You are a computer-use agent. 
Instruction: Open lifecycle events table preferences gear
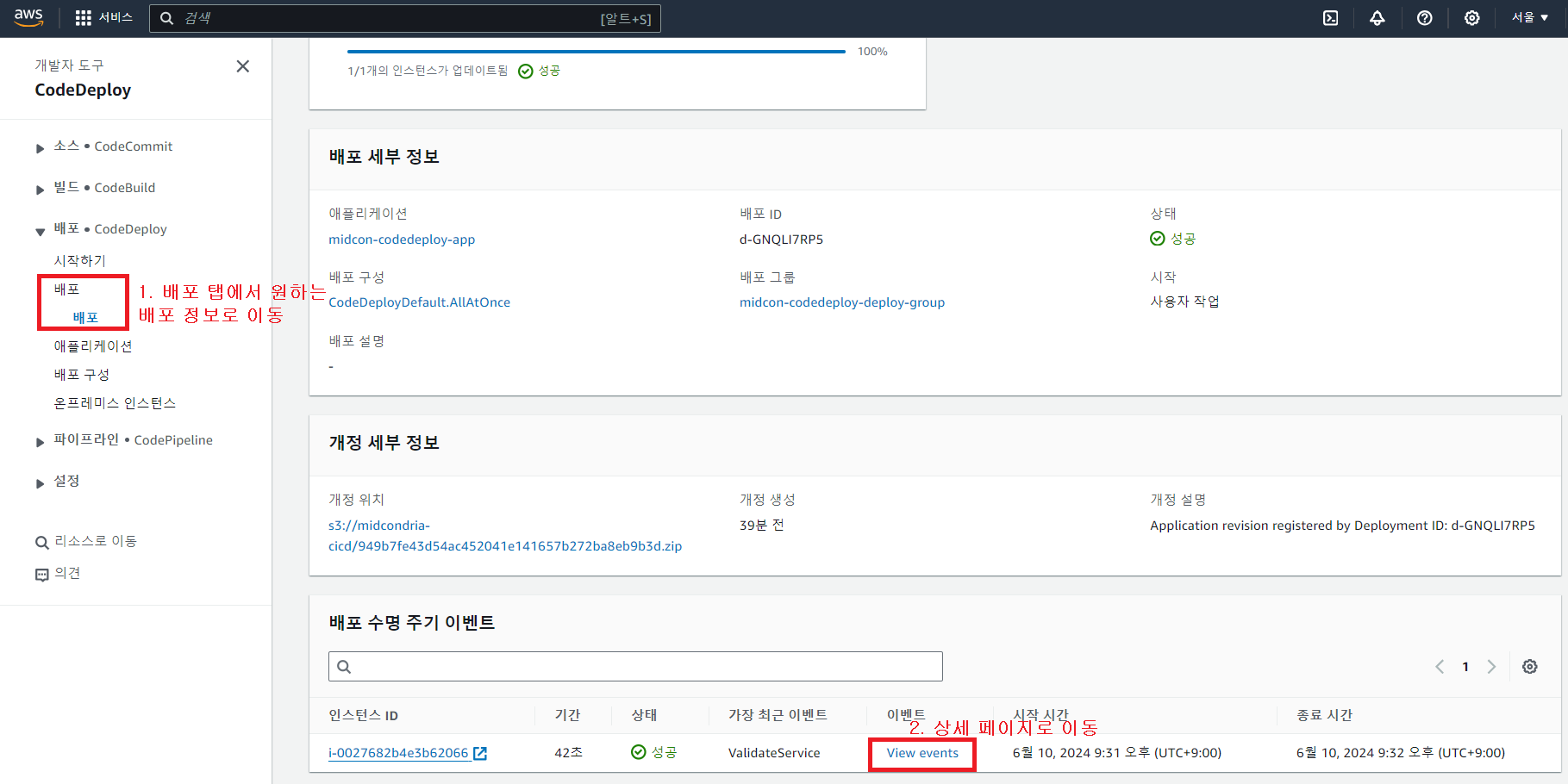pos(1530,667)
